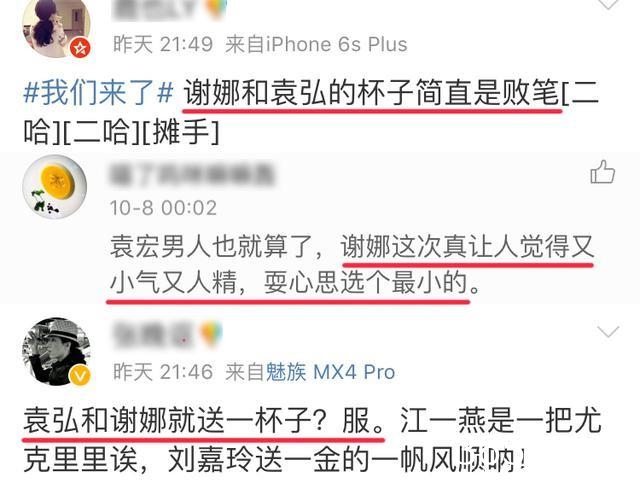Image resolution: width=640 pixels, height=489 pixels.
Task: Open the post text about 谢娜和袁弘的杯子
Action: point(311,111)
